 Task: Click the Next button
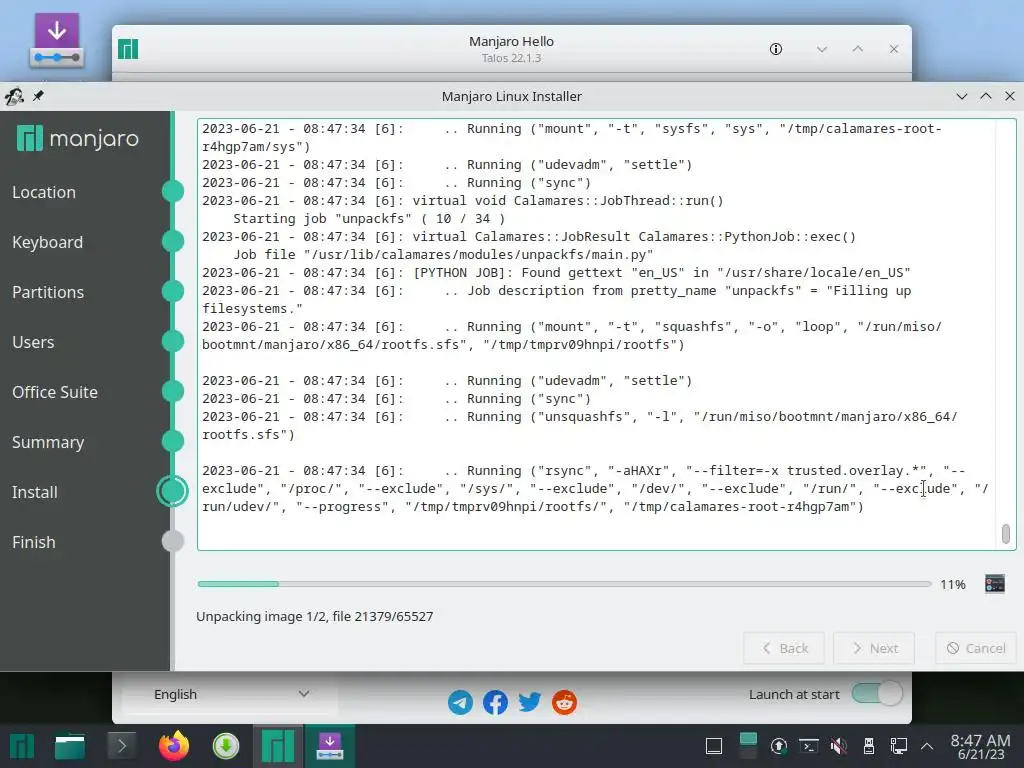click(874, 648)
